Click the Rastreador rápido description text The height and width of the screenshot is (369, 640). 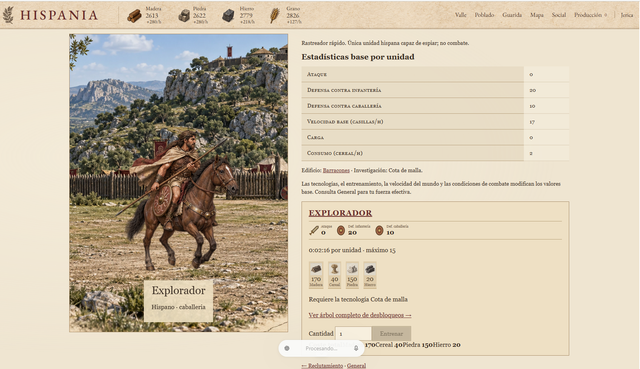[385, 43]
